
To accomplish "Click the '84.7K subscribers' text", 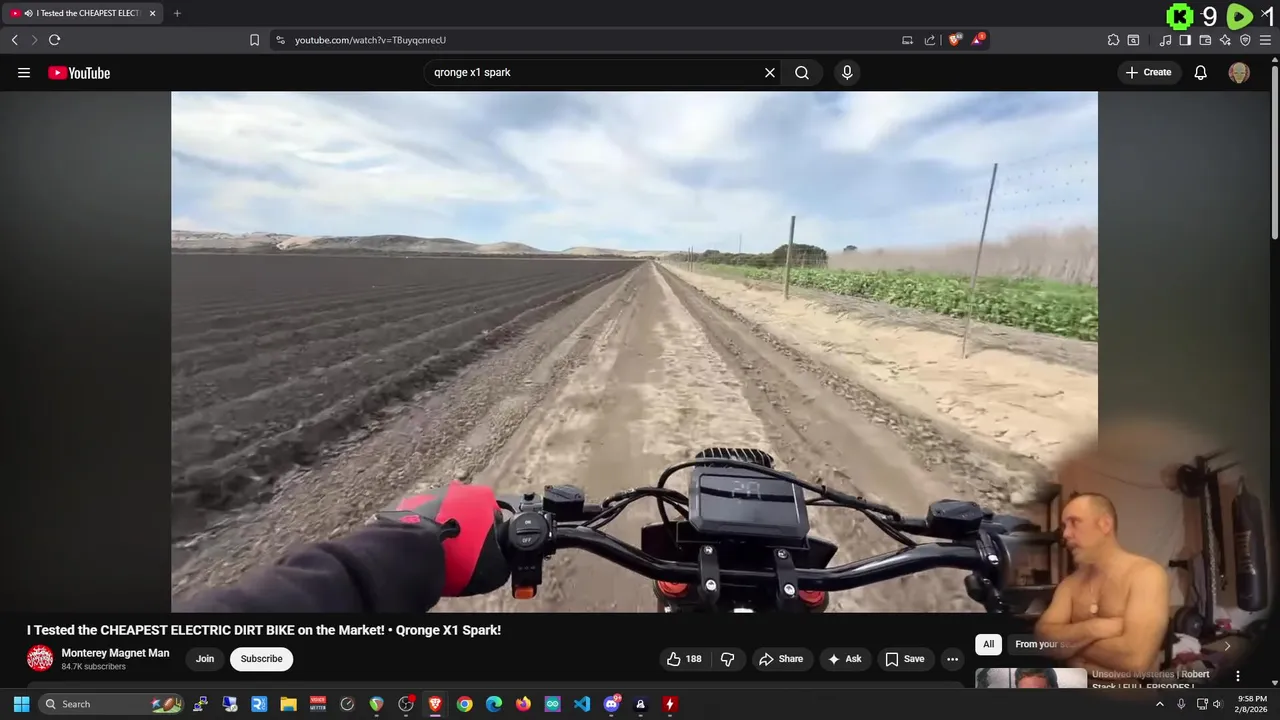I will (93, 667).
